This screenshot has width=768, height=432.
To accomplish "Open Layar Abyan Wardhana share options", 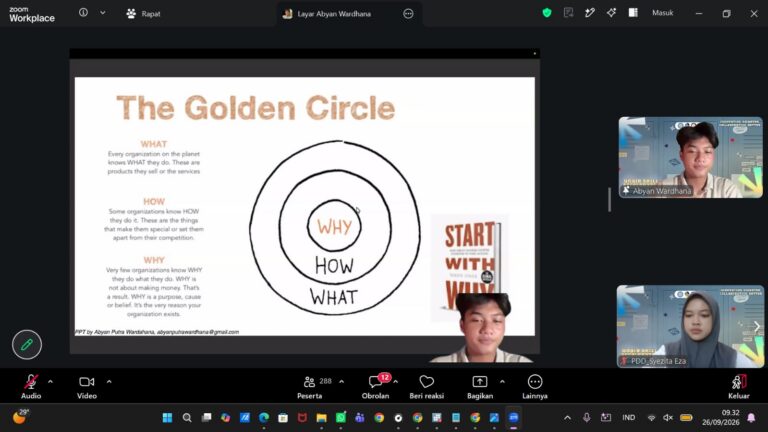I will [408, 14].
